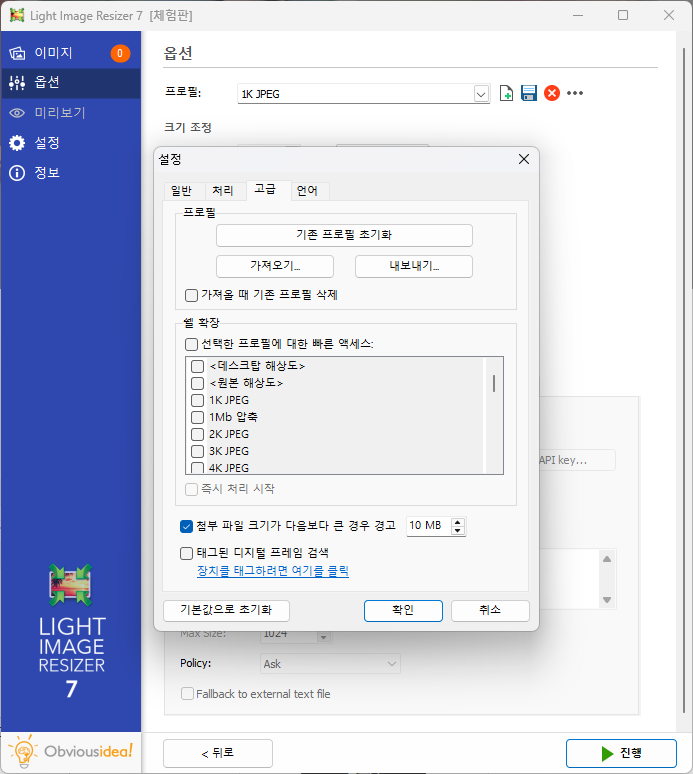The width and height of the screenshot is (693, 774).
Task: Click the 가져오기... import button
Action: click(275, 266)
